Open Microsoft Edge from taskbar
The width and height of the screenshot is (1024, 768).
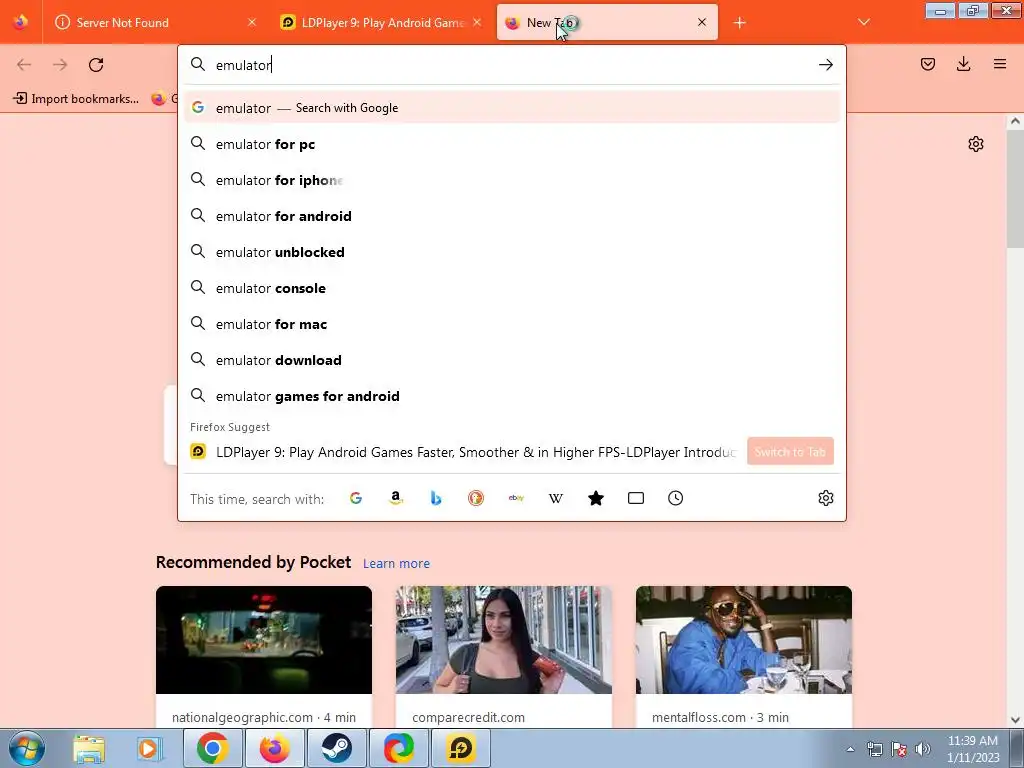pos(398,748)
